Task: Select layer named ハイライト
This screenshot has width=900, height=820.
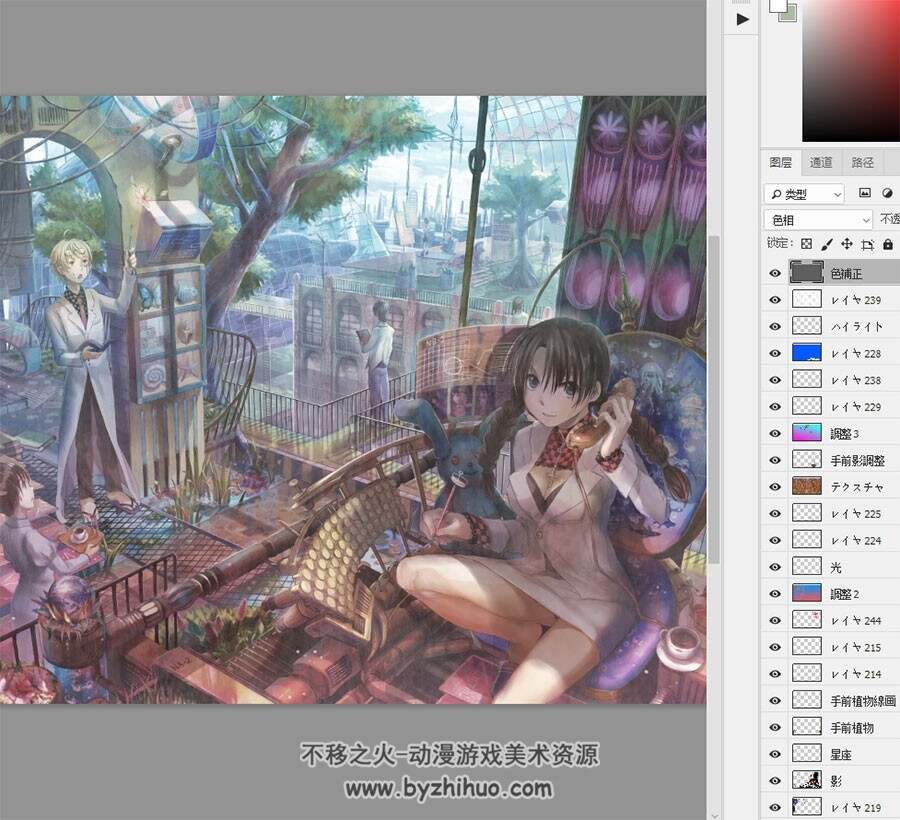Action: coord(856,327)
